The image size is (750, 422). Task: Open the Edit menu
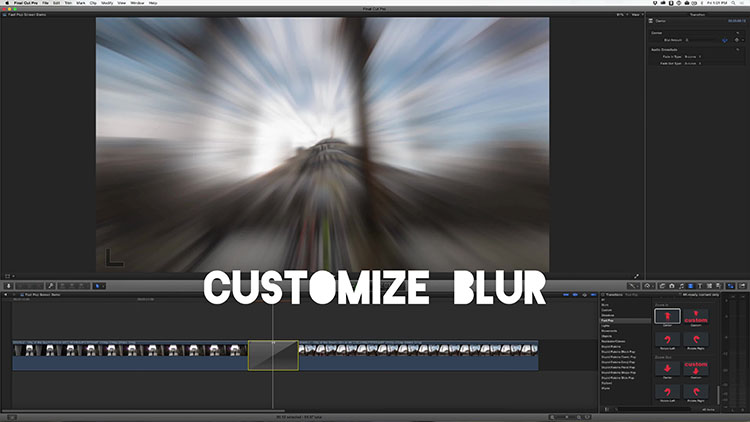coord(56,3)
